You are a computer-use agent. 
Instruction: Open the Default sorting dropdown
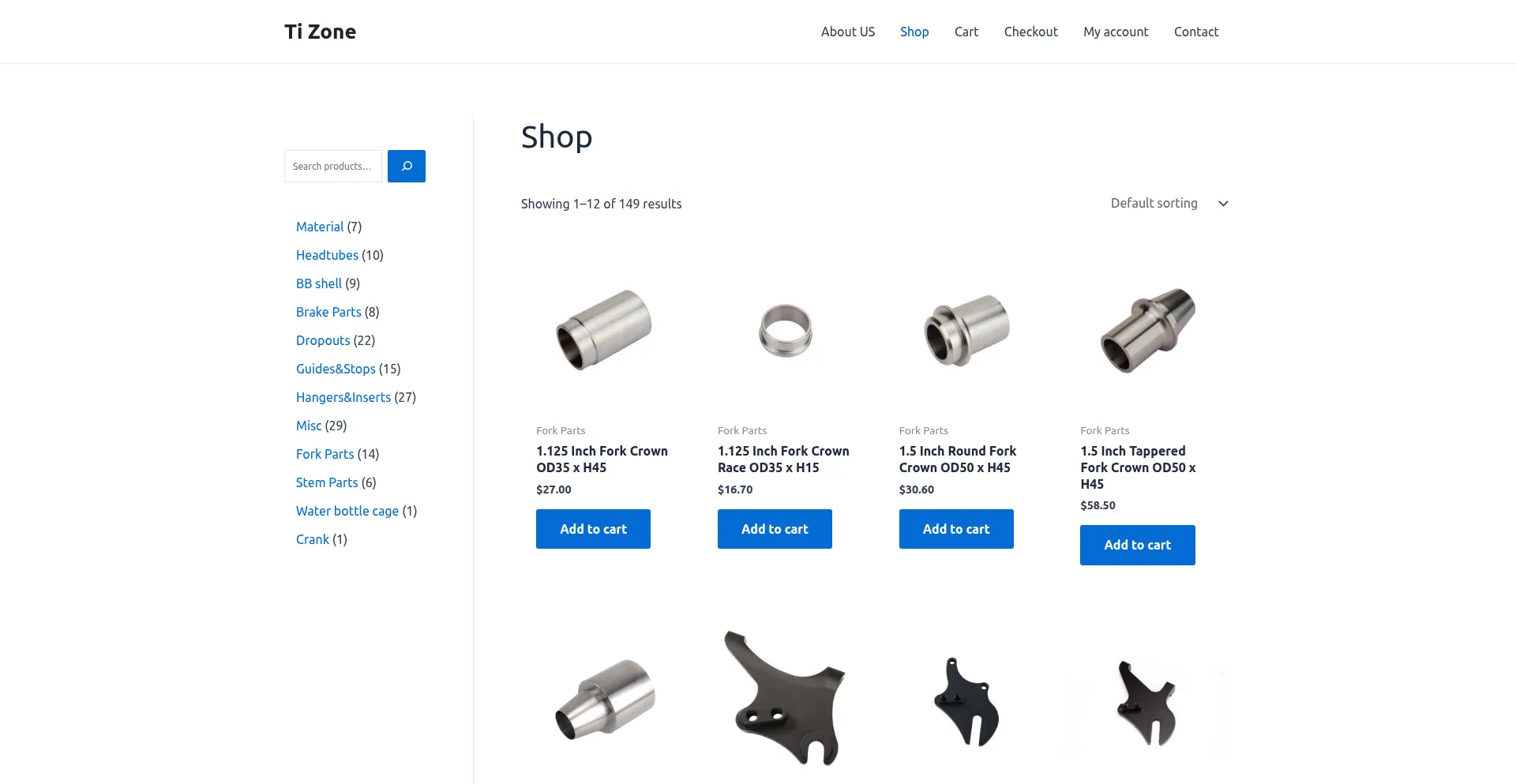coord(1169,204)
